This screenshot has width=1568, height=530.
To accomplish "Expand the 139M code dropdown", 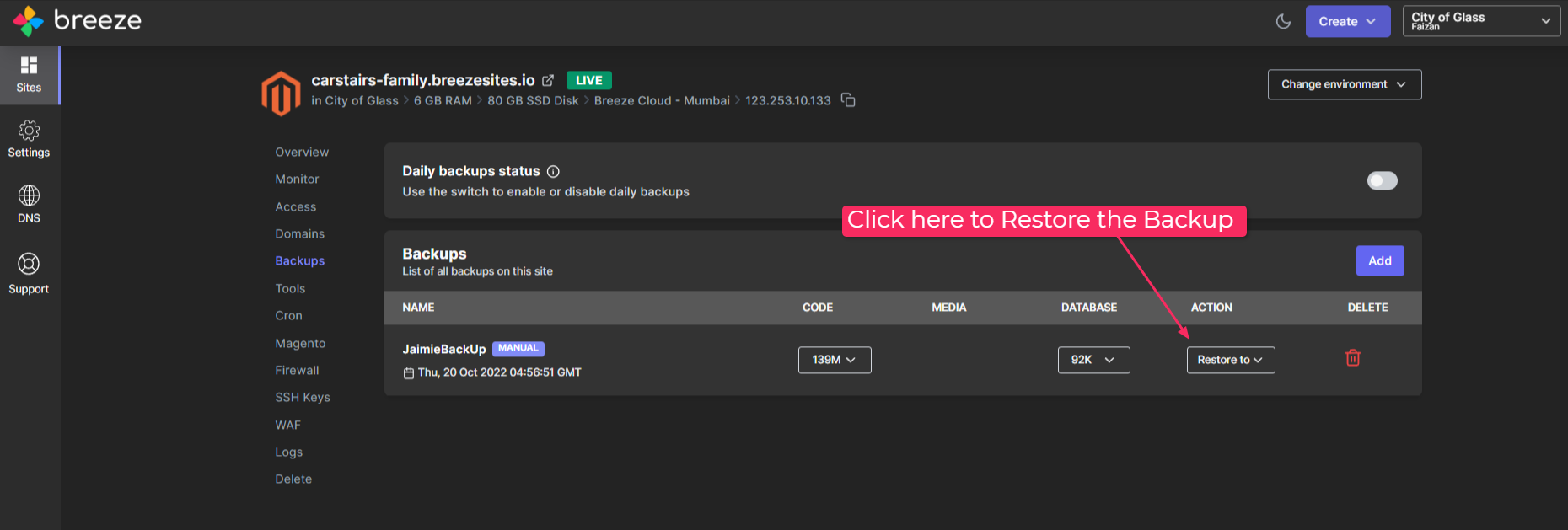I will (835, 360).
